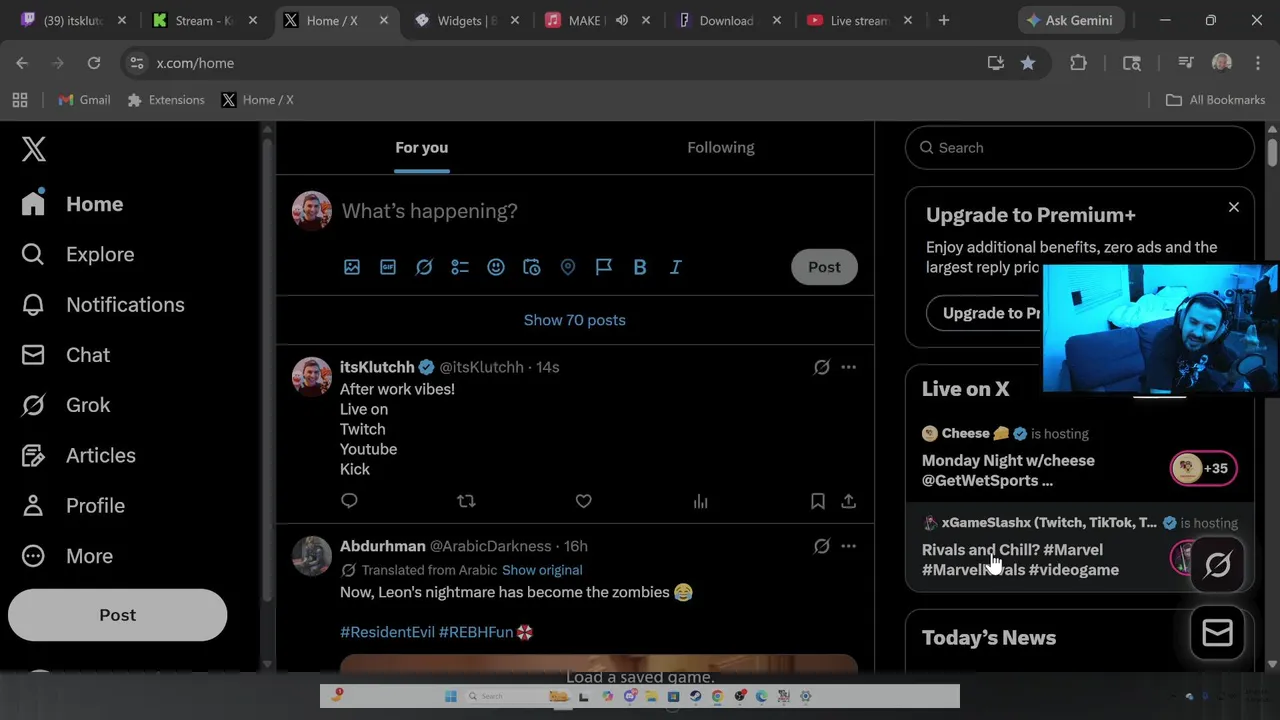This screenshot has width=1280, height=720.
Task: Open floating Grok button
Action: click(1217, 565)
